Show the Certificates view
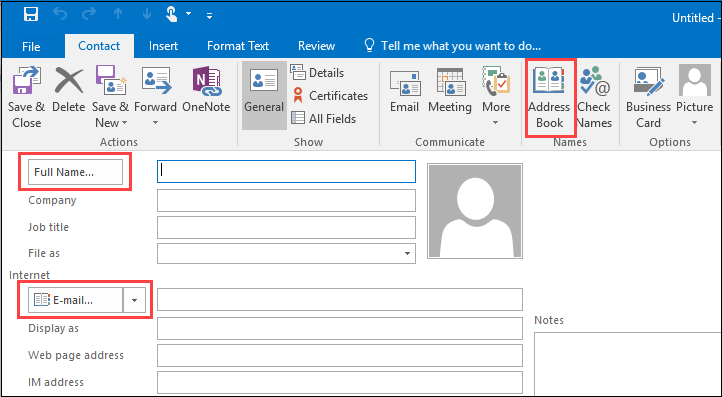This screenshot has height=397, width=722. coord(330,95)
